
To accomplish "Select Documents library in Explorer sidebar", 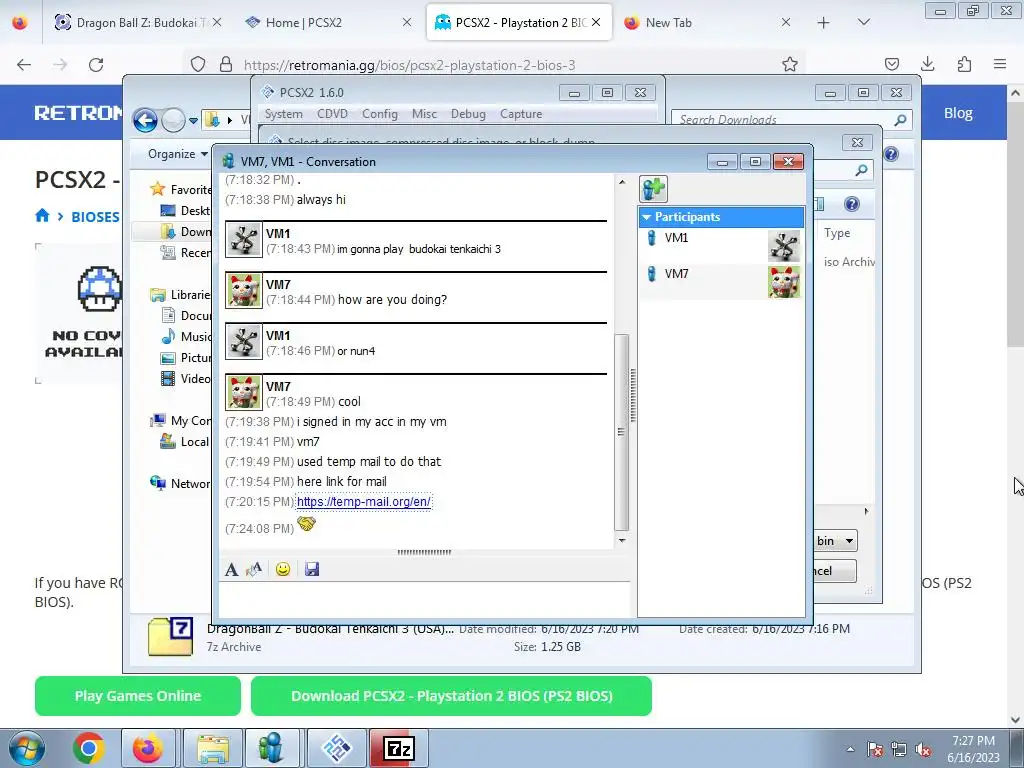I will (x=187, y=315).
